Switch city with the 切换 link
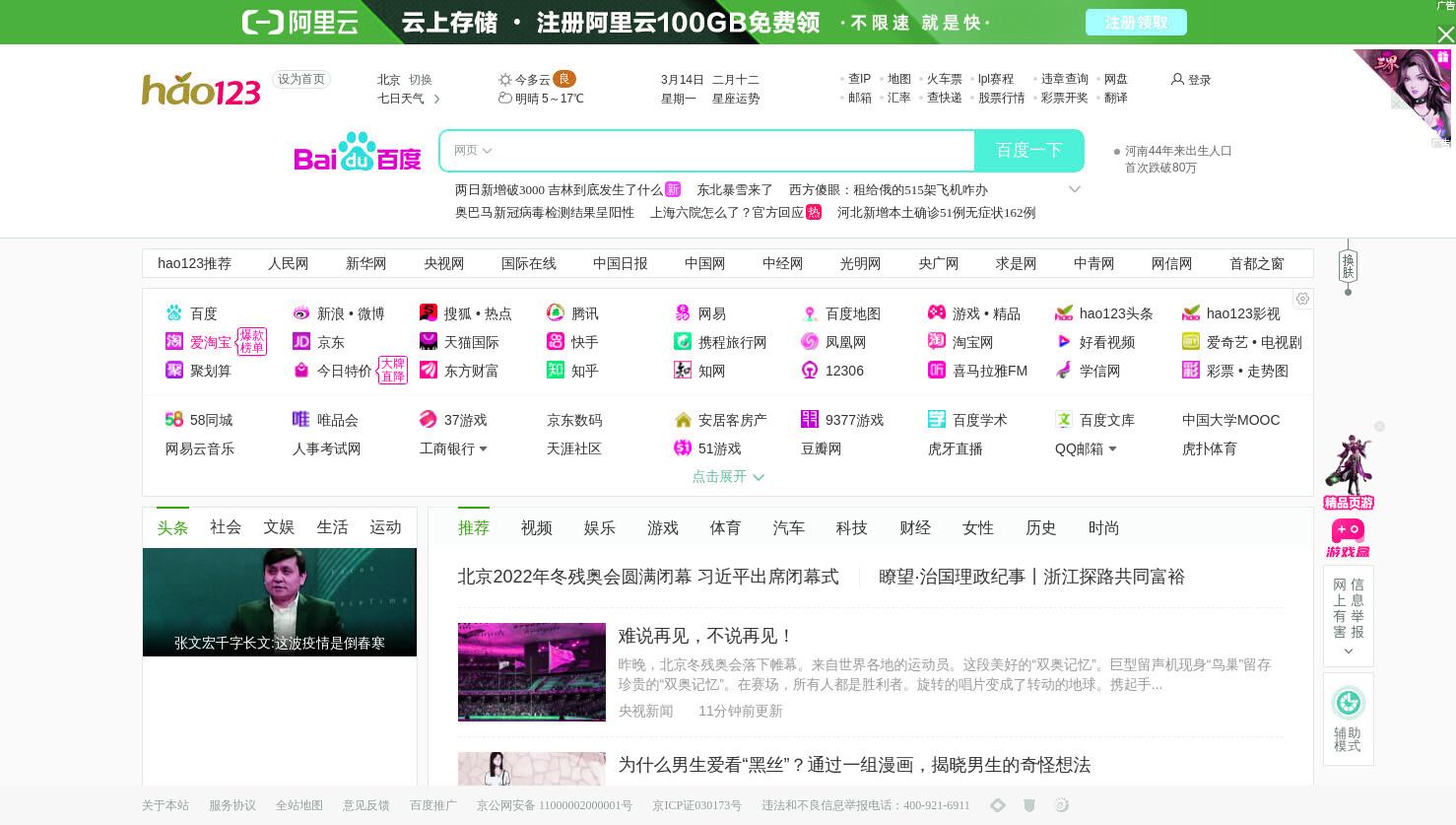The height and width of the screenshot is (825, 1456). click(x=421, y=80)
